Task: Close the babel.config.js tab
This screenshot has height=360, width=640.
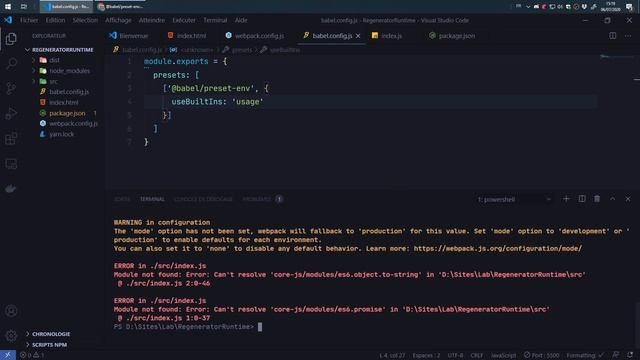Action: tap(358, 36)
